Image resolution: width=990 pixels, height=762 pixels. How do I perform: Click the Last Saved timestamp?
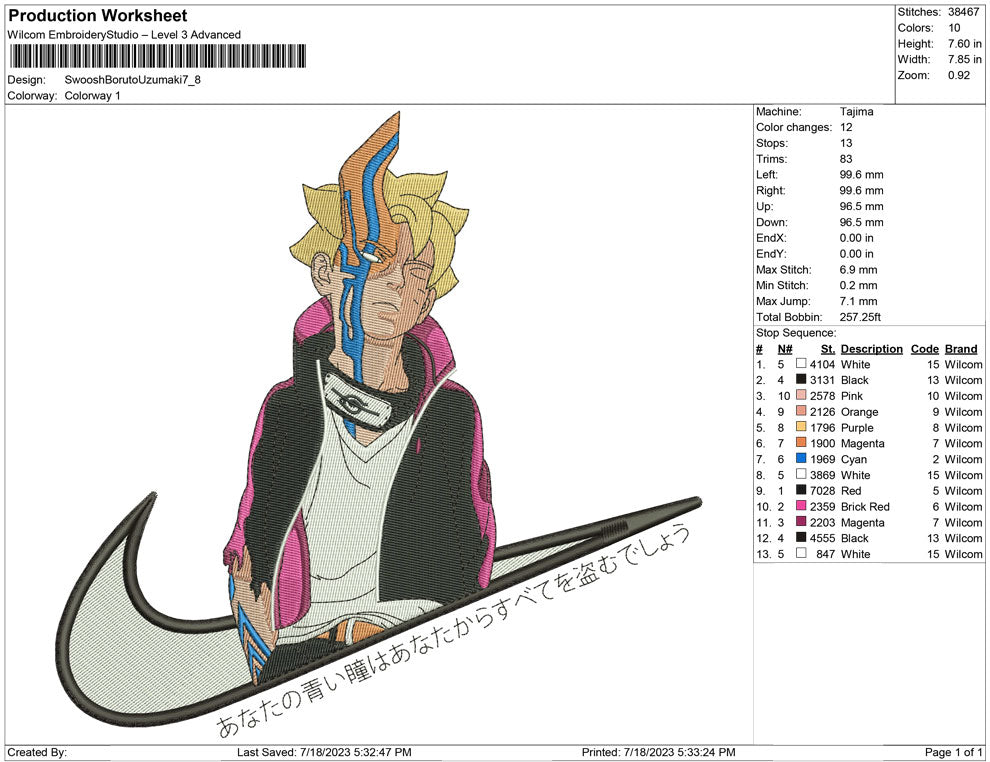(324, 752)
